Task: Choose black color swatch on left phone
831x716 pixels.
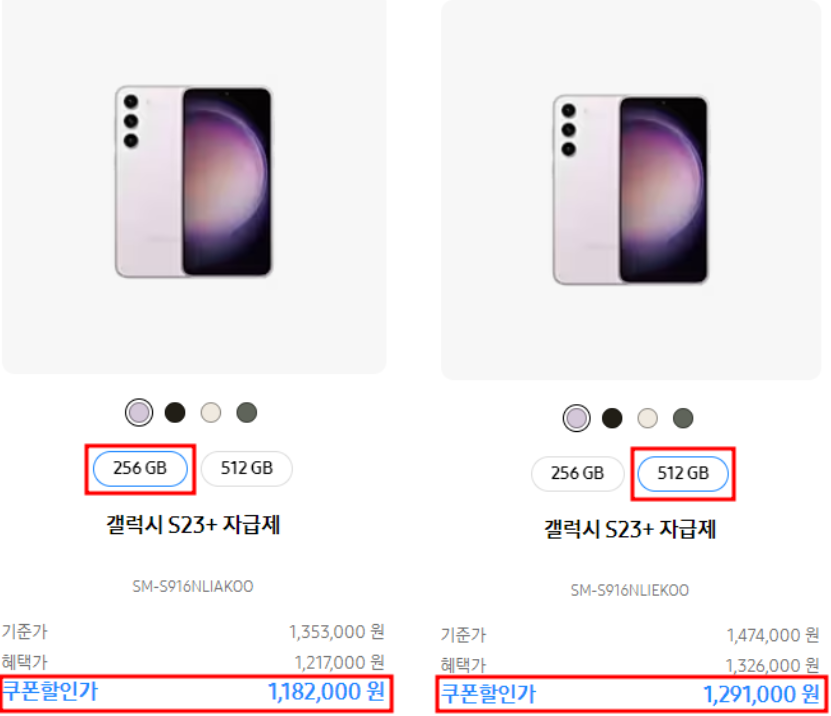Action: [x=175, y=412]
